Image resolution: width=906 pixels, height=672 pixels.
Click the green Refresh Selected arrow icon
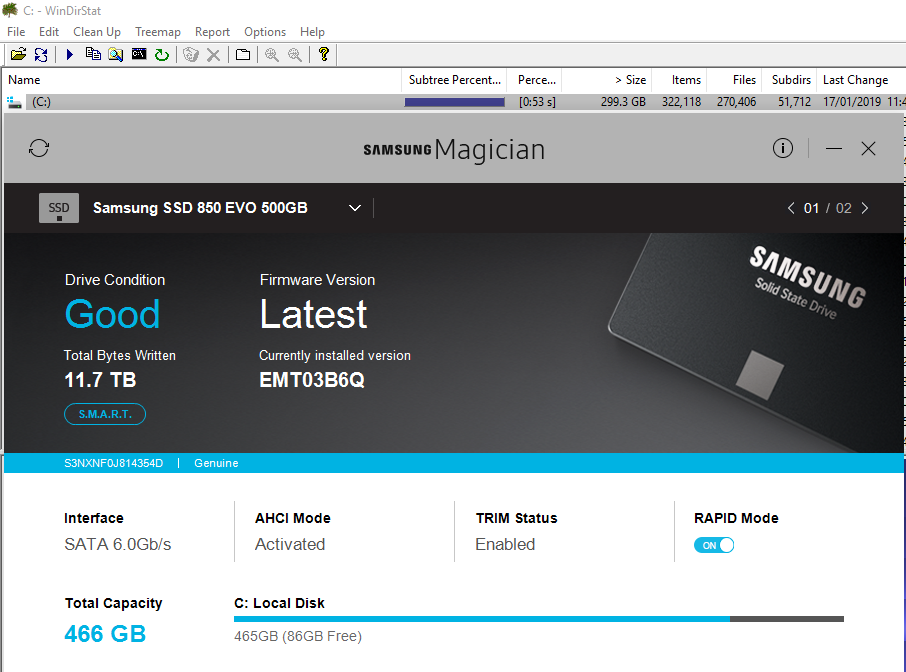click(162, 54)
